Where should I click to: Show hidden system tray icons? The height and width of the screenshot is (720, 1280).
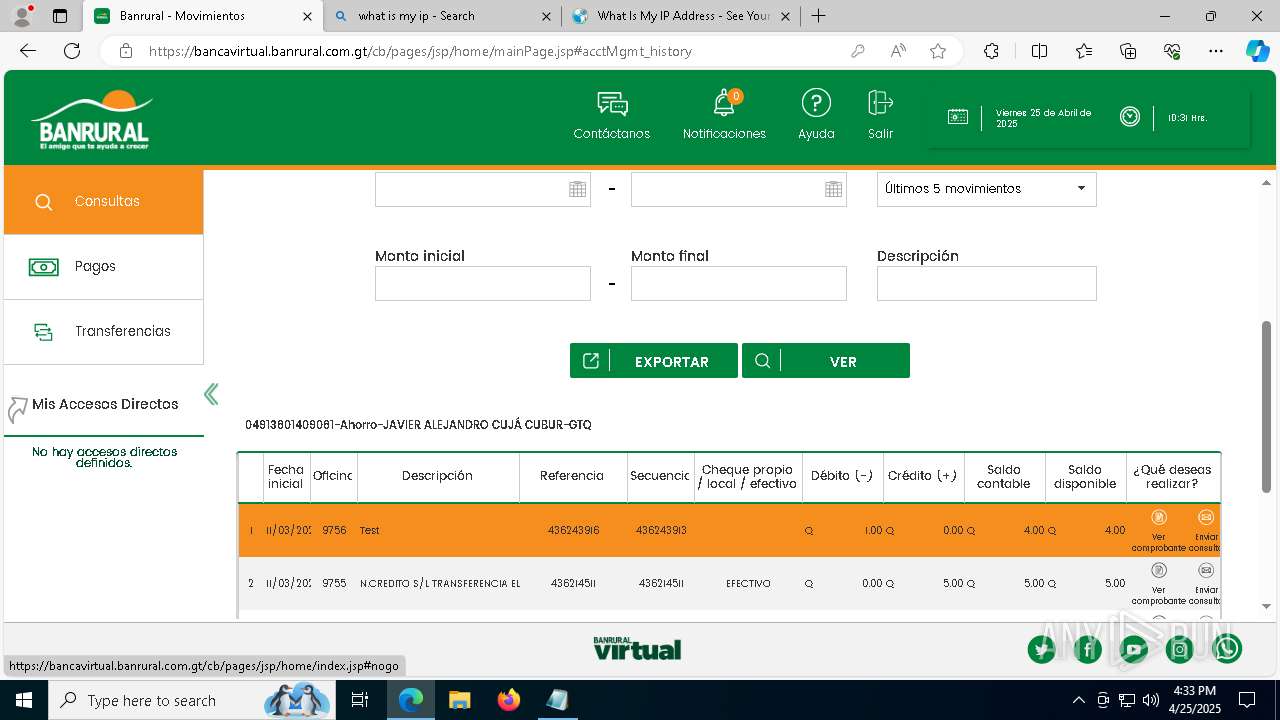click(x=1078, y=700)
